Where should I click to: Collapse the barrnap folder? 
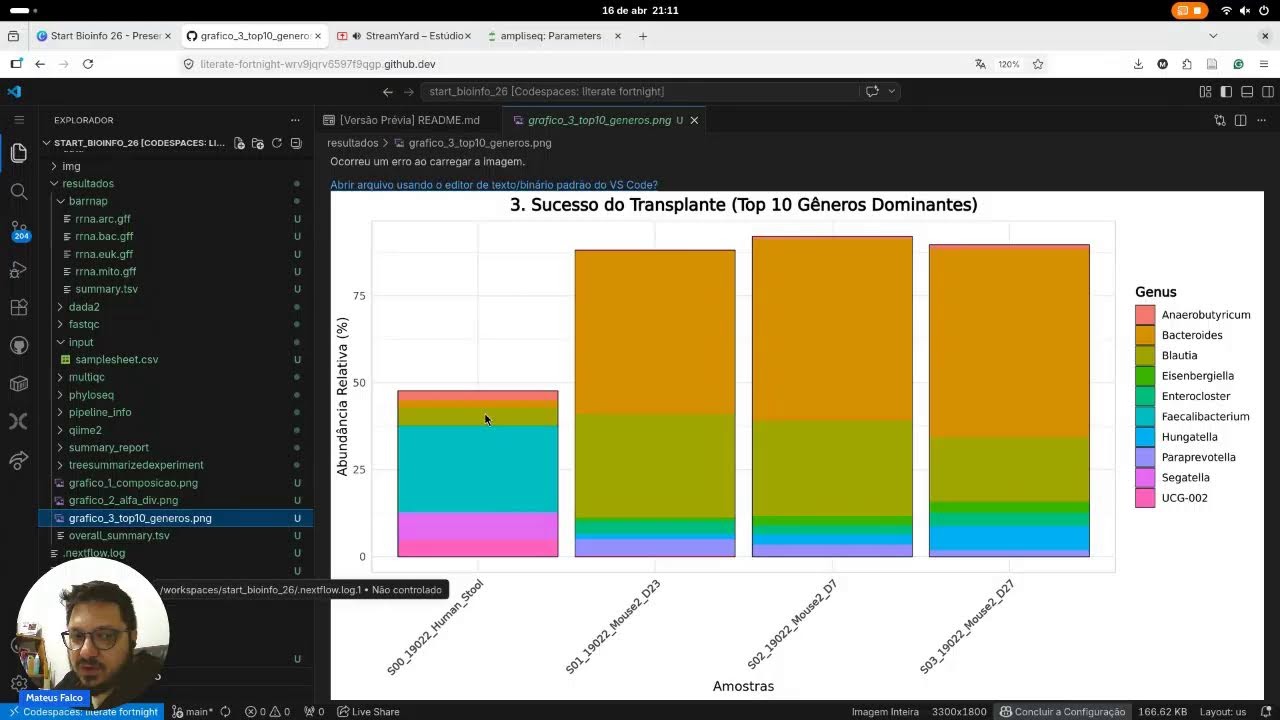(88, 201)
